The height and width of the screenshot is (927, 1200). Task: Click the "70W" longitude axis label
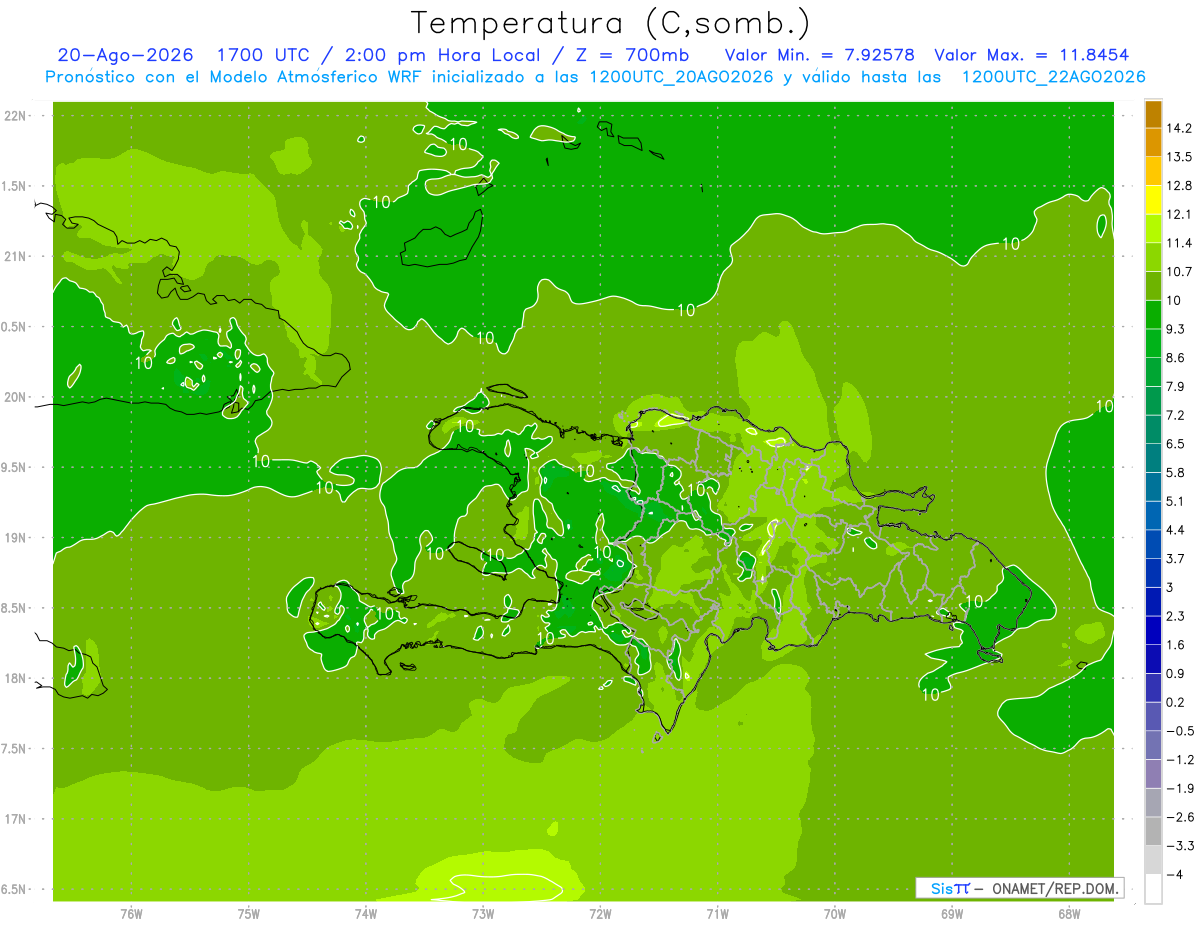pyautogui.click(x=835, y=914)
